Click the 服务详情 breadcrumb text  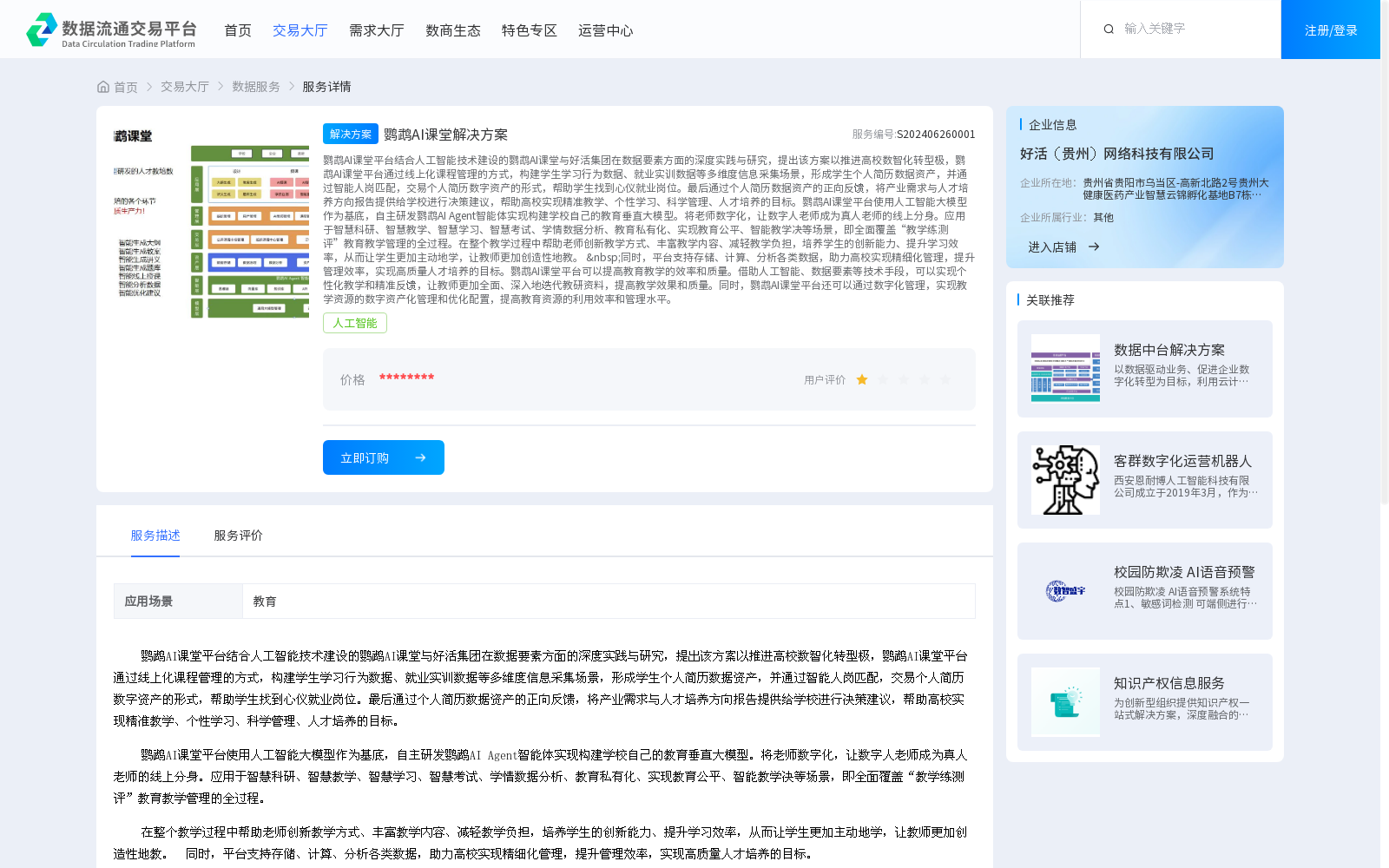326,87
